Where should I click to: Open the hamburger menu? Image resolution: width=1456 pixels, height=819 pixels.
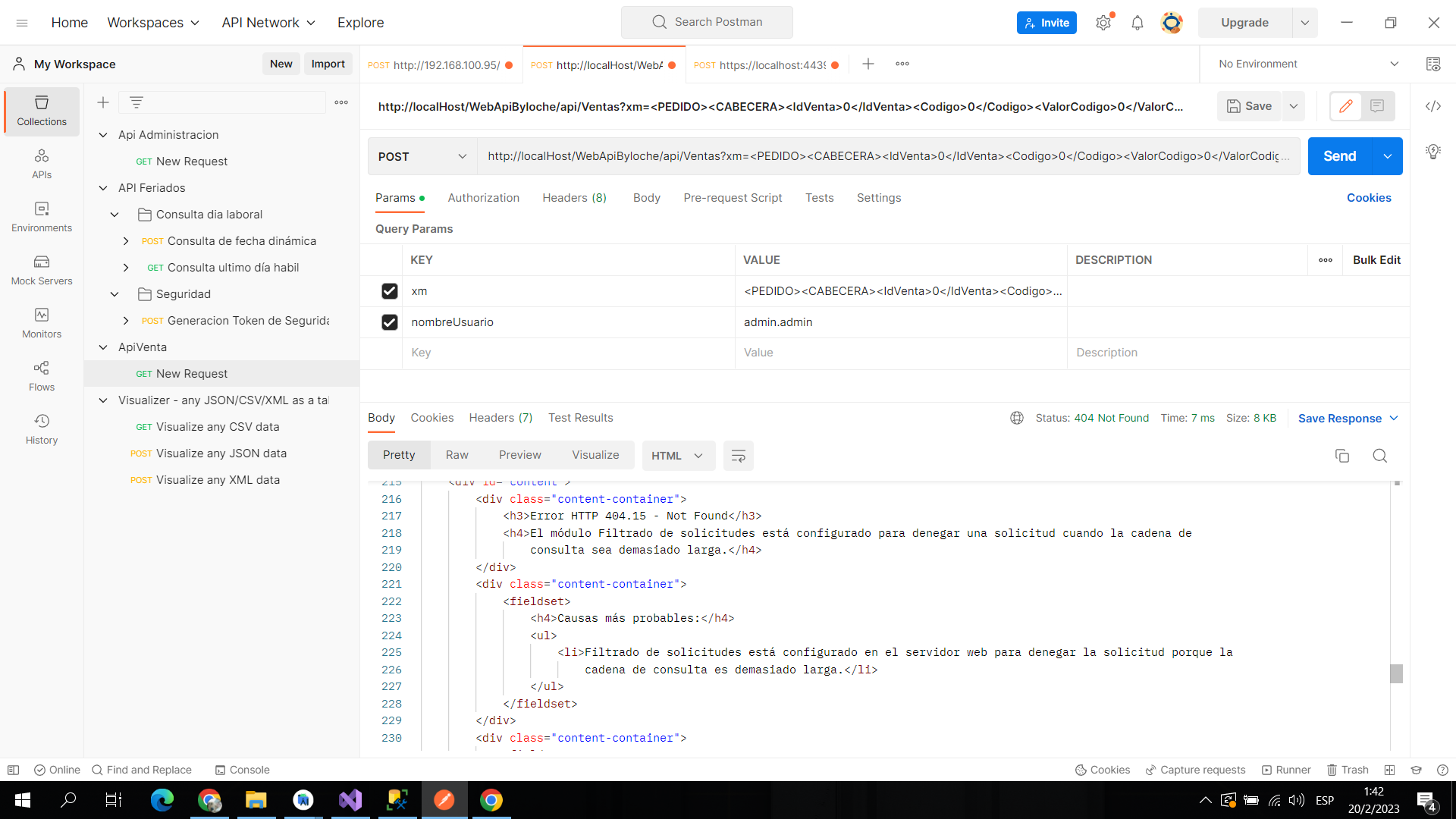tap(22, 23)
